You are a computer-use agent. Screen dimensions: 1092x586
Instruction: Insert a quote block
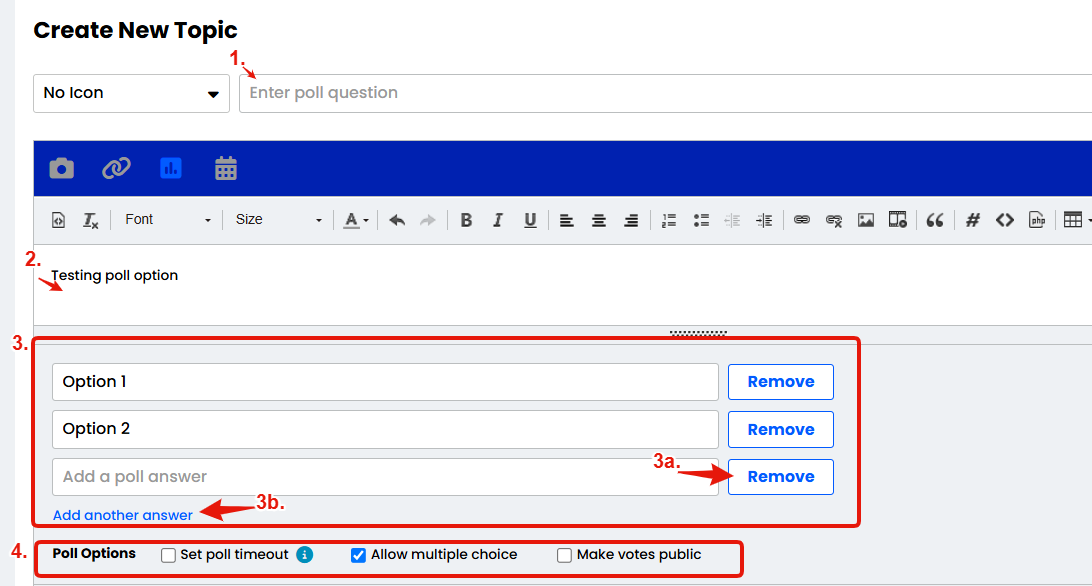[x=935, y=220]
